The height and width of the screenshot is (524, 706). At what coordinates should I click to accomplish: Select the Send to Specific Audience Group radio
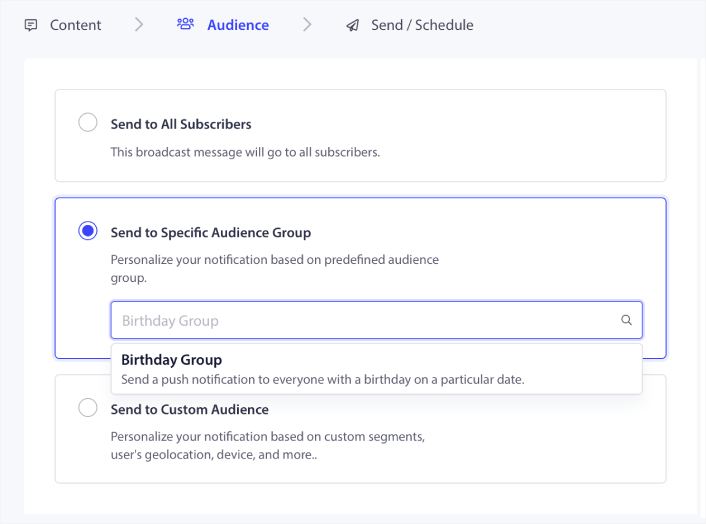click(88, 231)
